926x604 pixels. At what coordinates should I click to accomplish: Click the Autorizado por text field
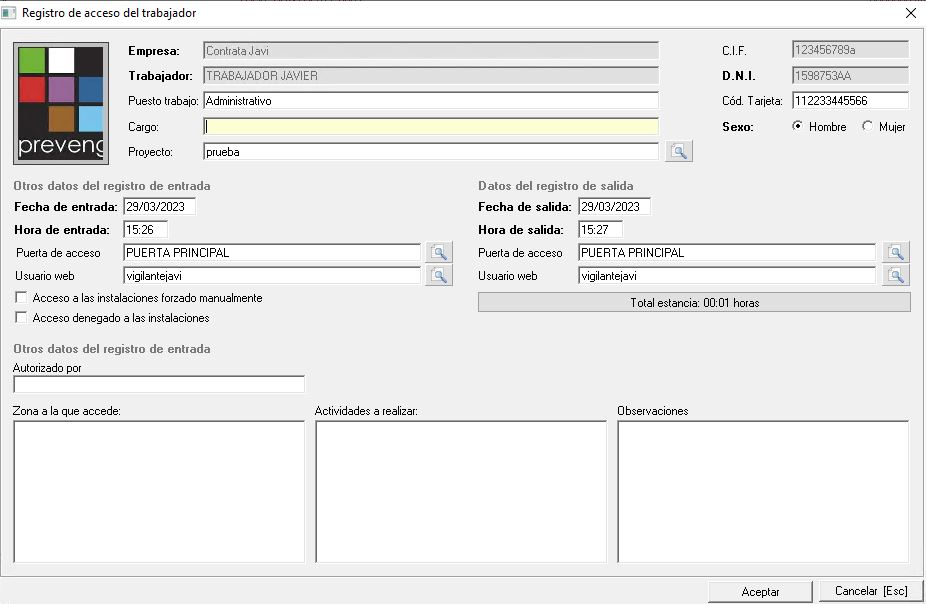(x=158, y=385)
